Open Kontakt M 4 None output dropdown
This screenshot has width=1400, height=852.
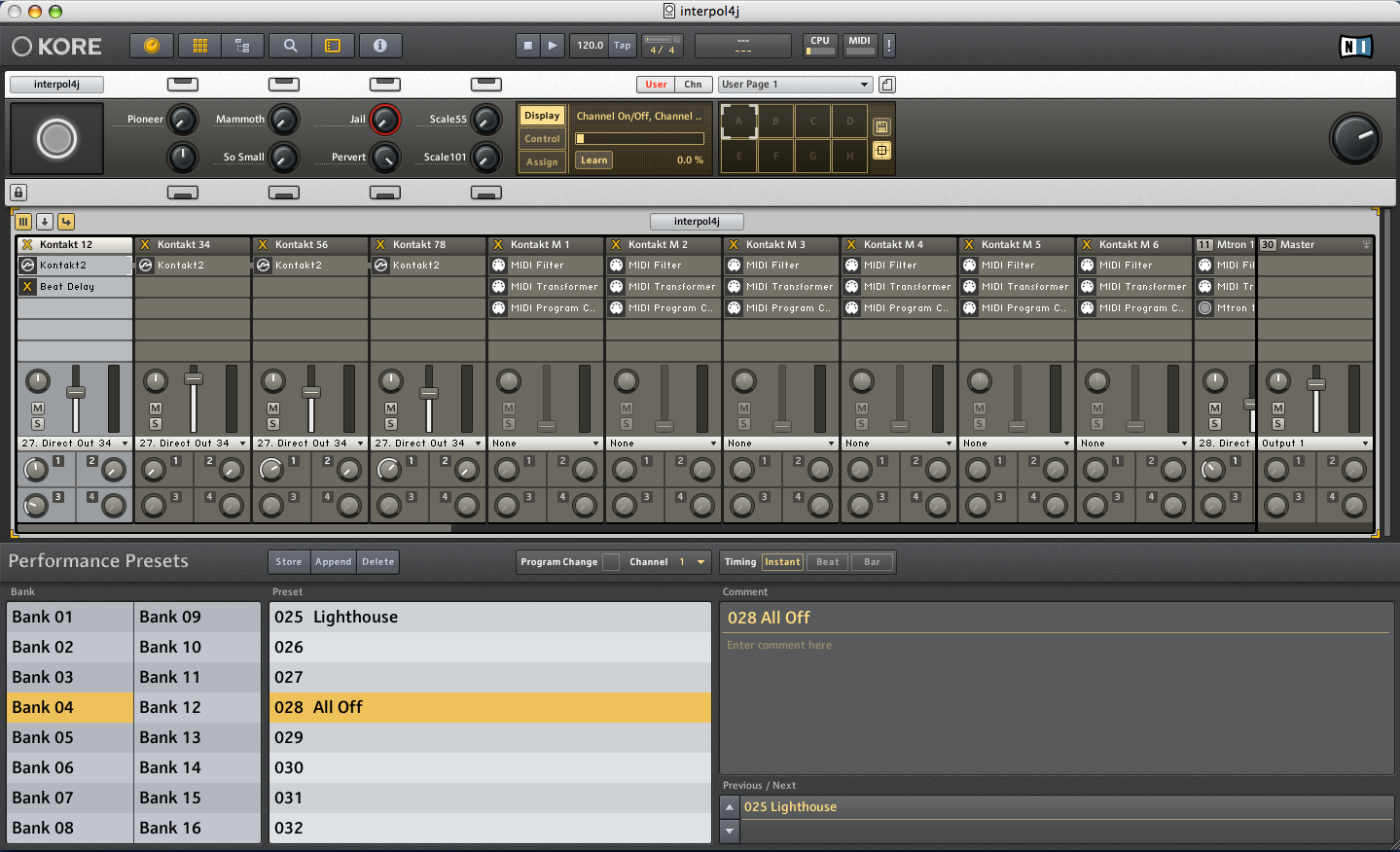899,444
